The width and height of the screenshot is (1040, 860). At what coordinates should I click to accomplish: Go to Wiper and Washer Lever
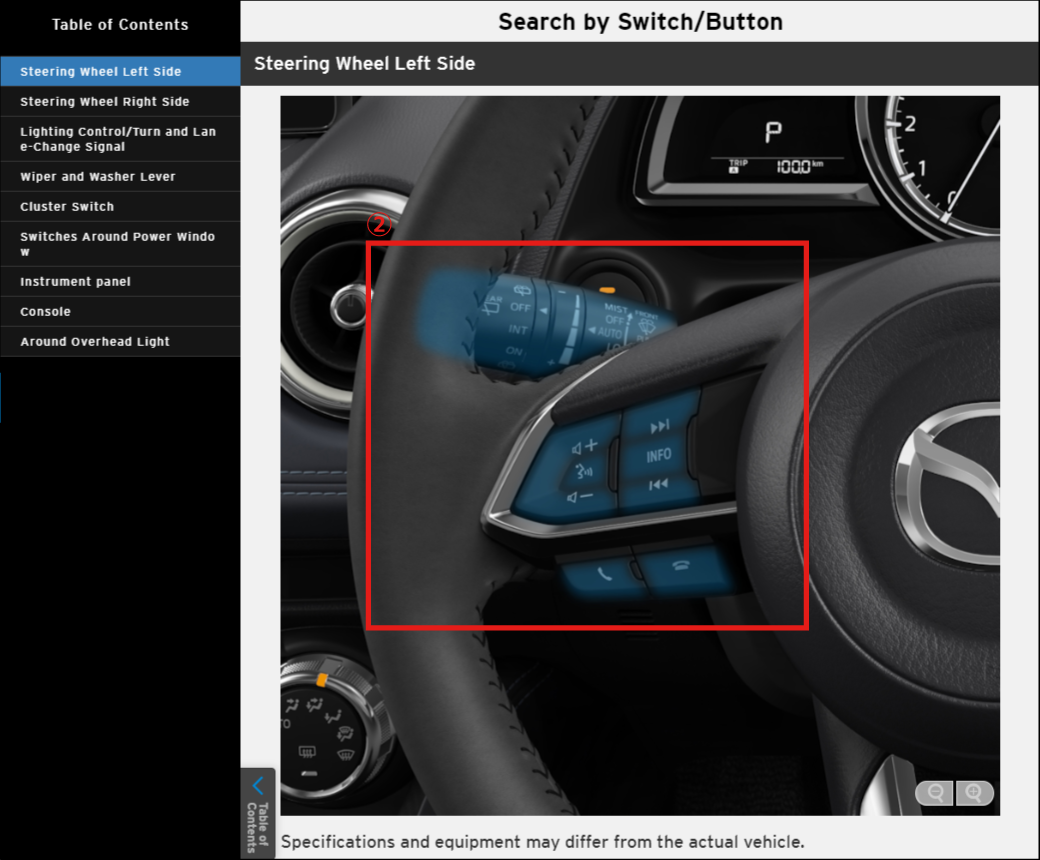coord(98,176)
